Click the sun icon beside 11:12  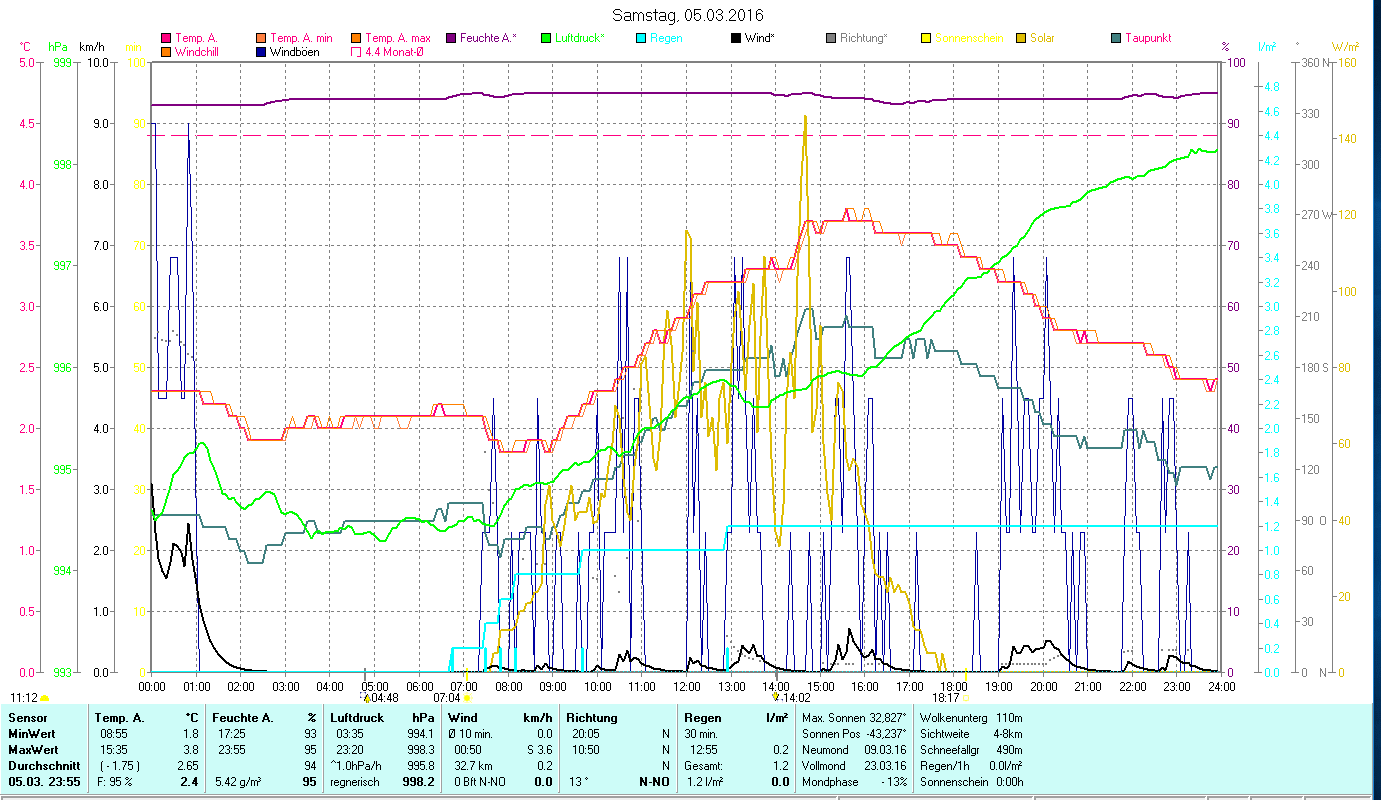click(45, 698)
